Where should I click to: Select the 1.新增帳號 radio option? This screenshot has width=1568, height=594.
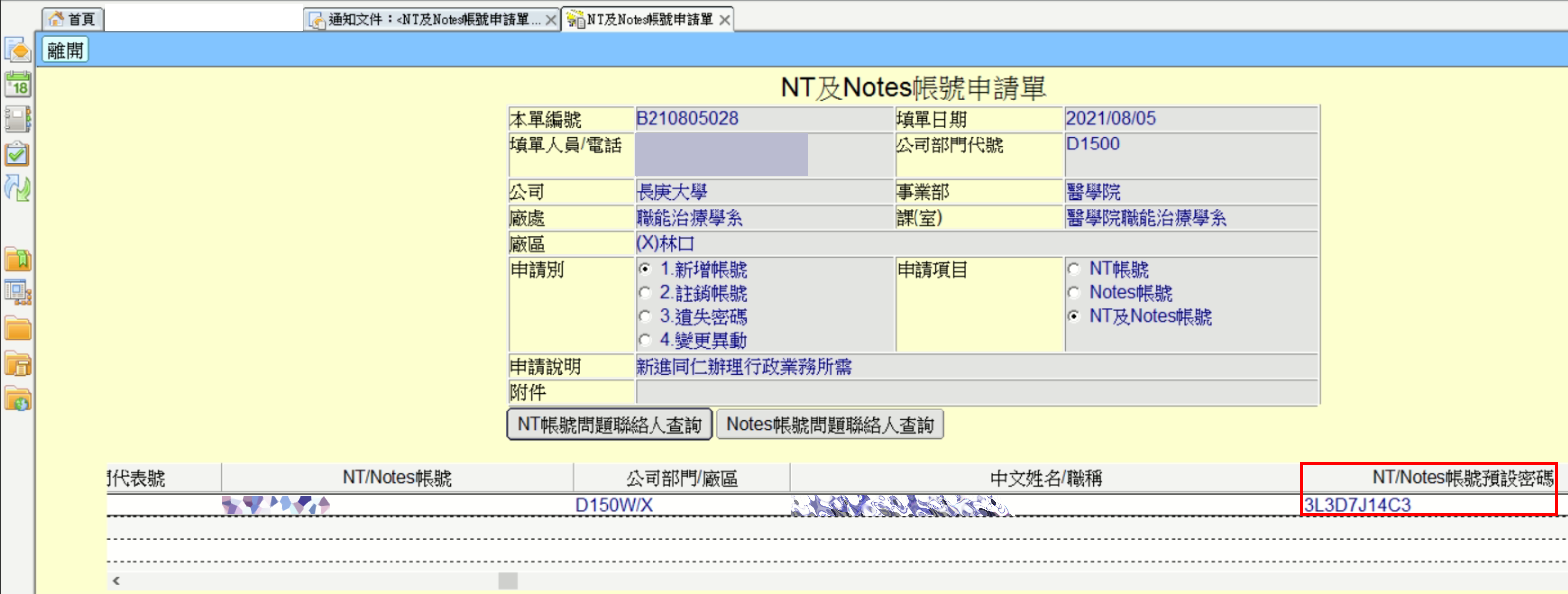645,269
